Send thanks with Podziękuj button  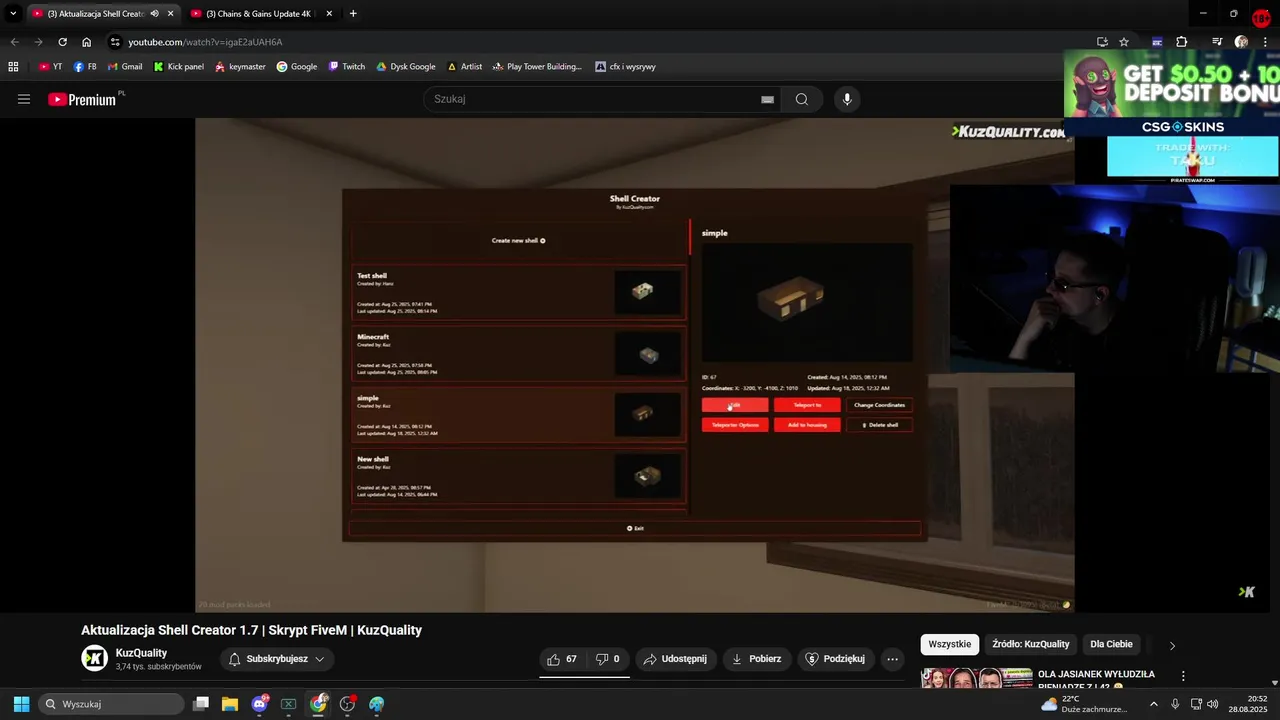(836, 659)
